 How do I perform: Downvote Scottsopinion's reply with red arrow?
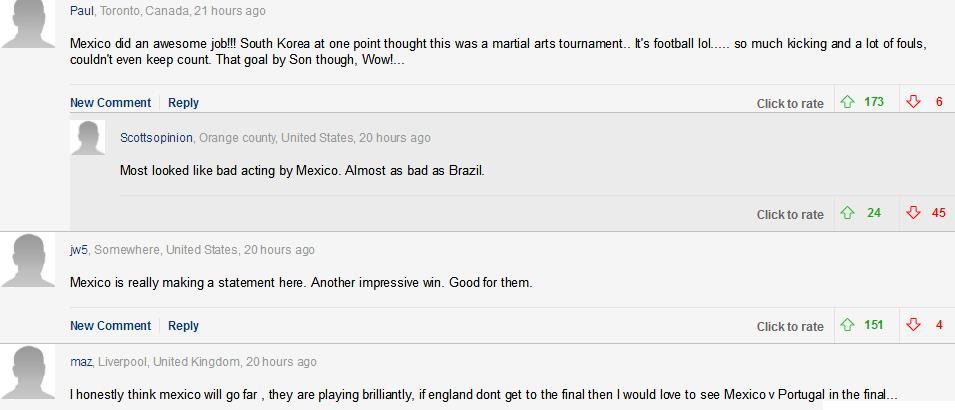pyautogui.click(x=913, y=213)
